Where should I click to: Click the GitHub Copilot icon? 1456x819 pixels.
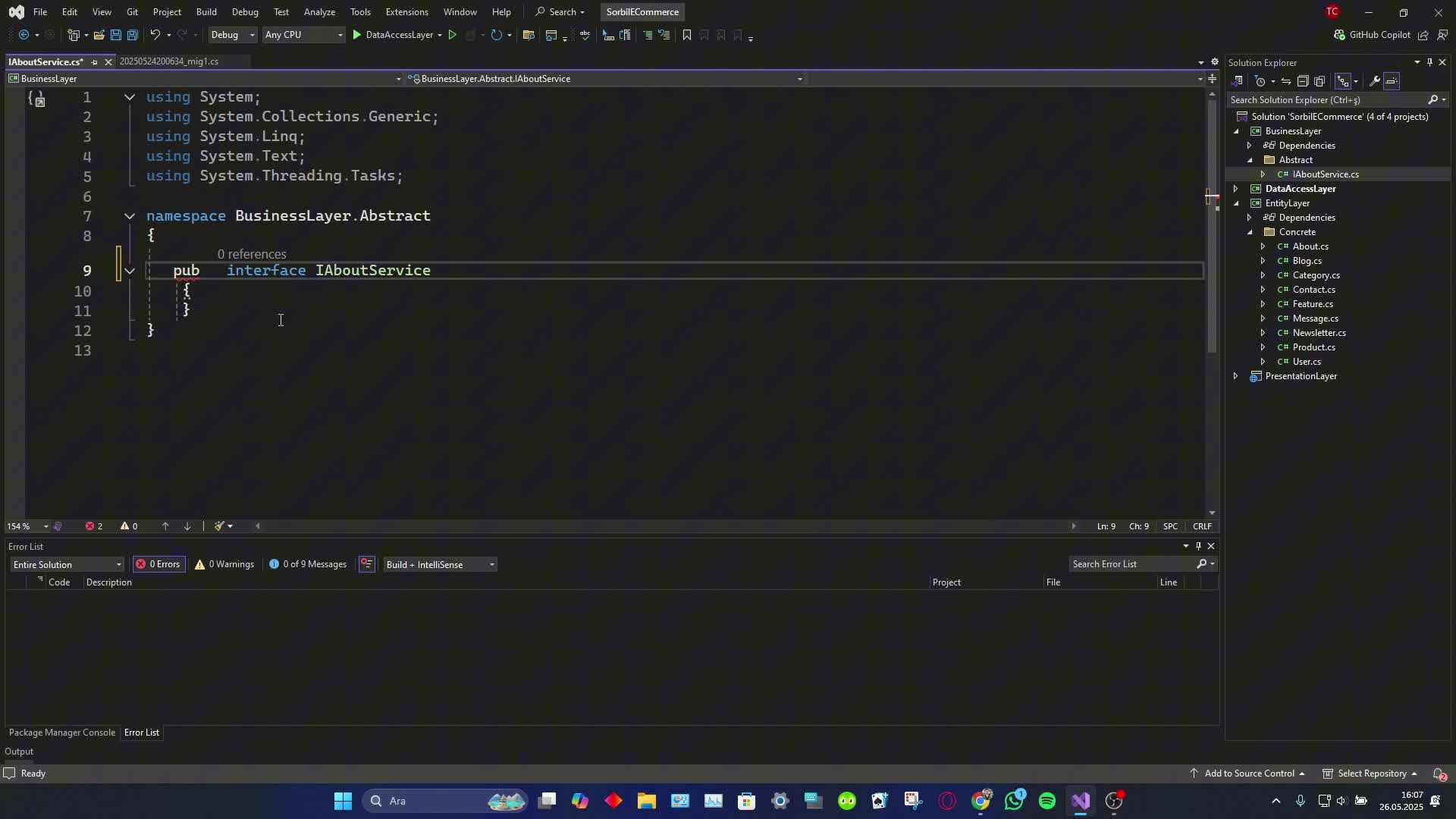point(1339,35)
